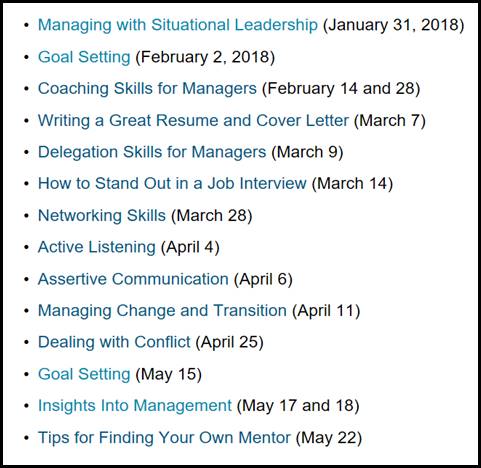Screen dimensions: 481x468
Task: Open the Assertive Communication link
Action: 133,279
